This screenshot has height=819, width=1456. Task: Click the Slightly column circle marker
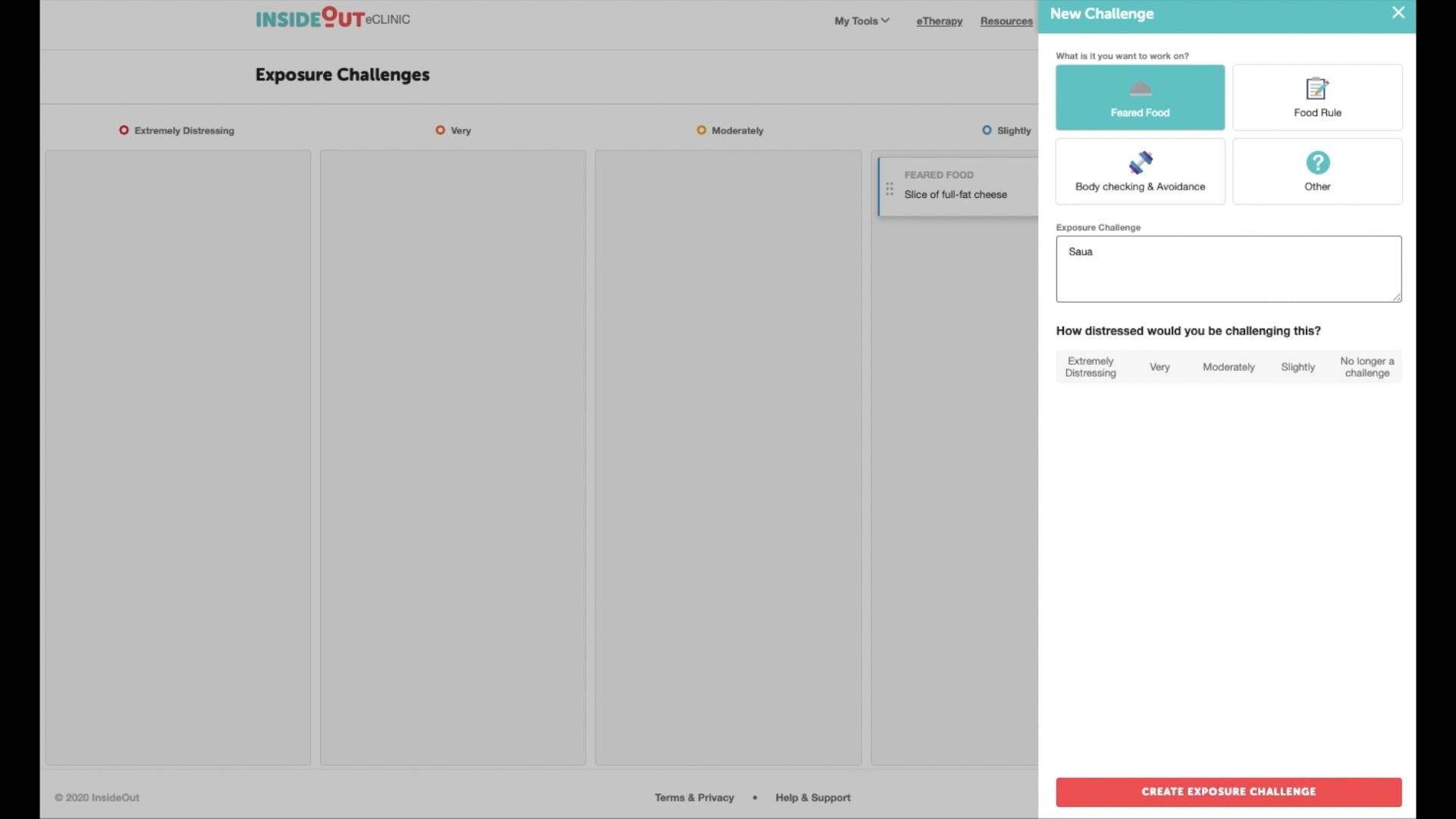tap(987, 130)
